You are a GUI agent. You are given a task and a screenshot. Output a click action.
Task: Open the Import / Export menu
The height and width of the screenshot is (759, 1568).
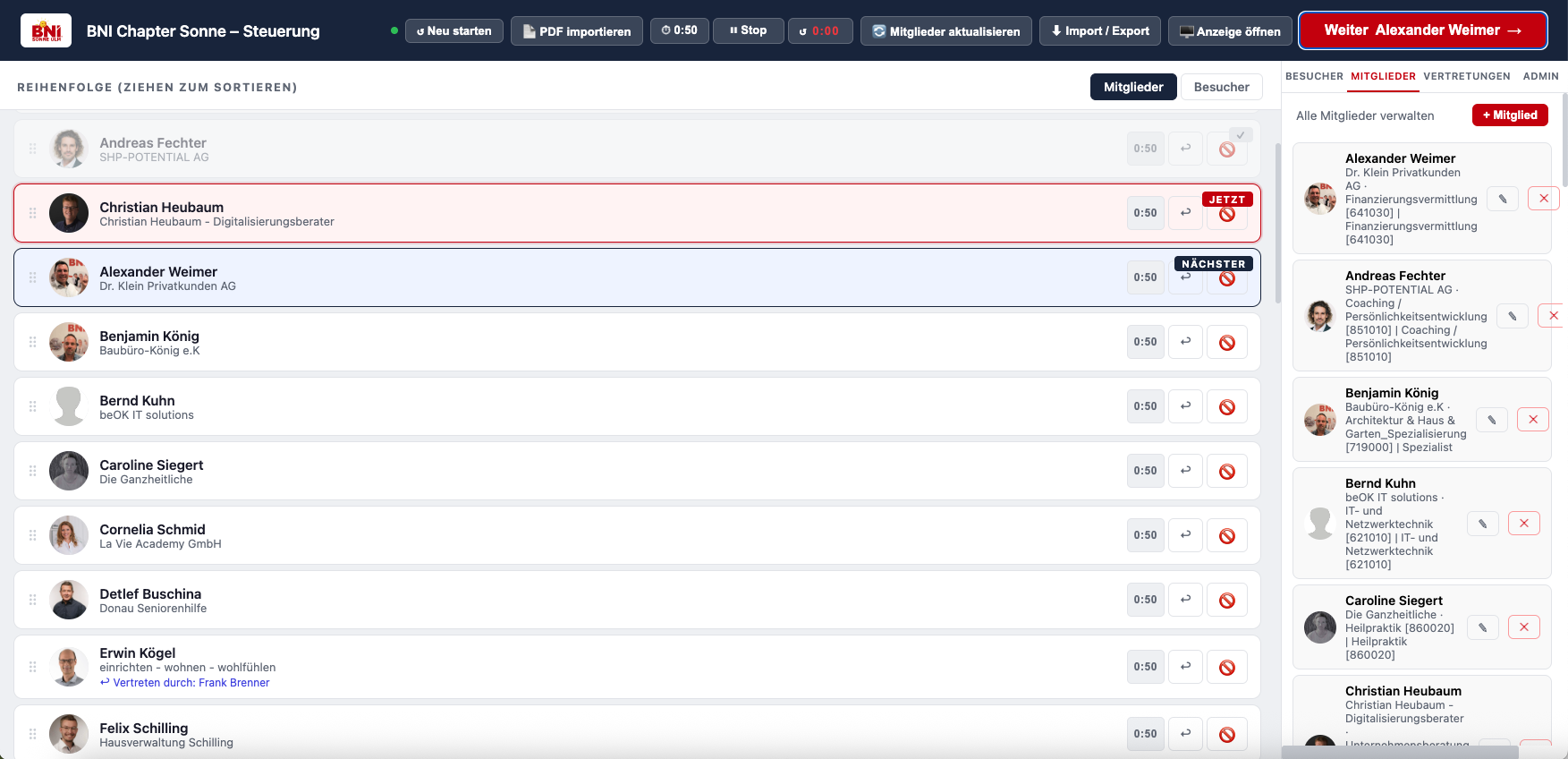coord(1100,30)
